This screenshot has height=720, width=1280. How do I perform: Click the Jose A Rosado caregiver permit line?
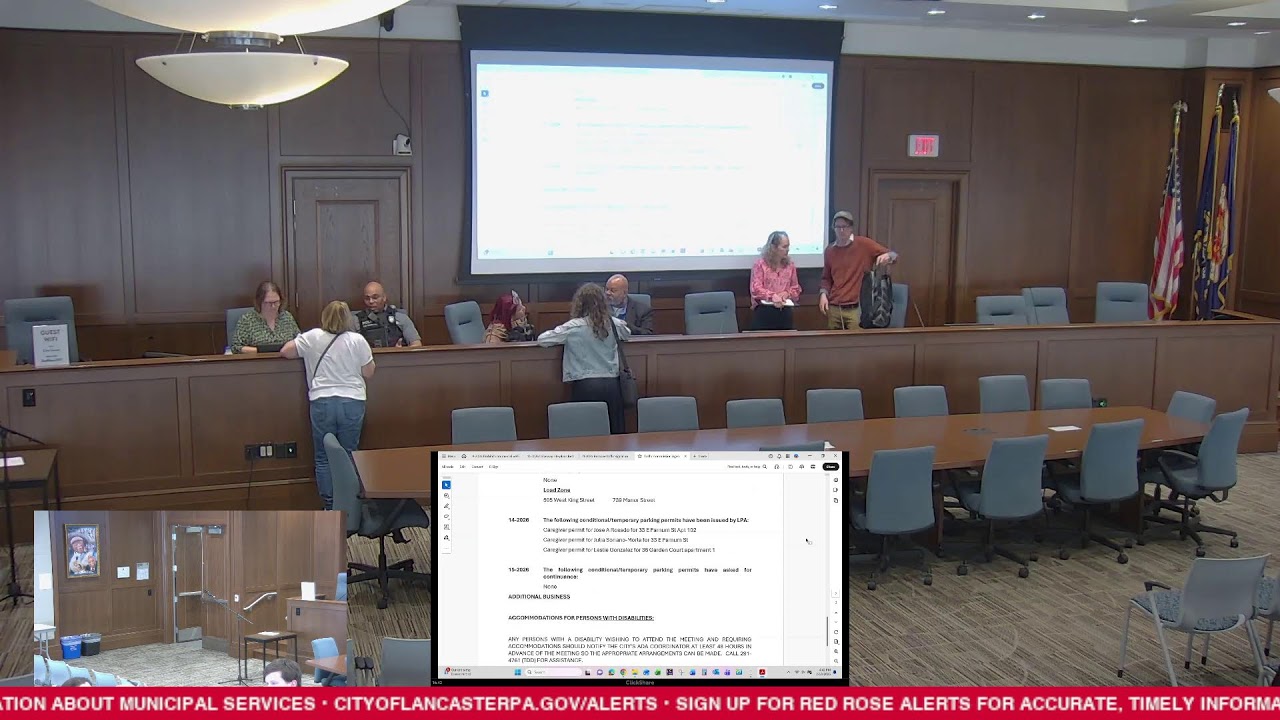click(620, 530)
